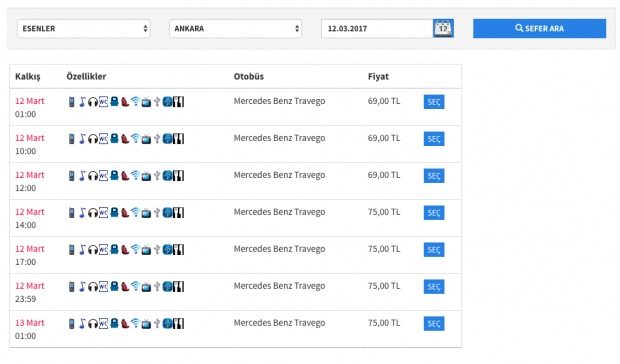Click the mobile phone icon in 01:00 row
The height and width of the screenshot is (364, 620).
click(x=72, y=102)
